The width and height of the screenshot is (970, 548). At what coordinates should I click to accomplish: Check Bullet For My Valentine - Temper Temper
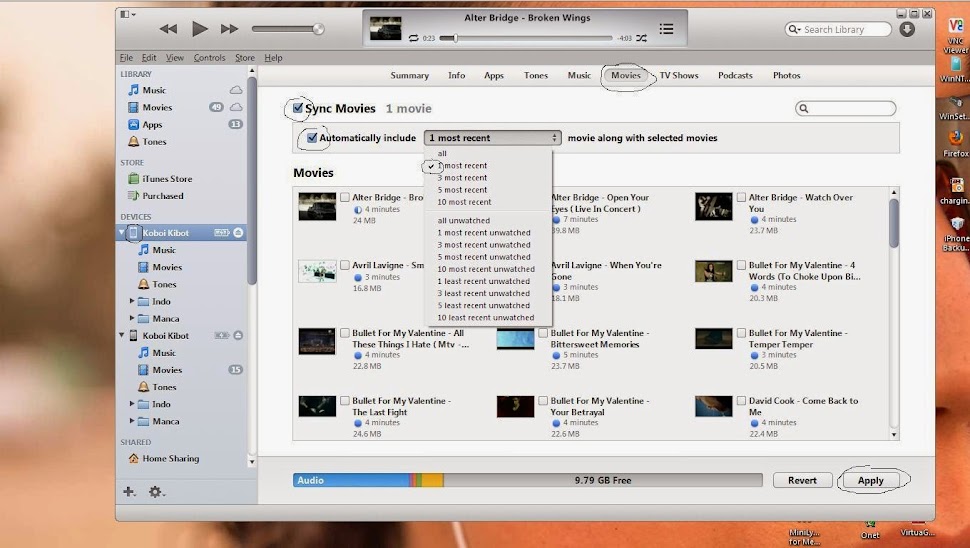(x=741, y=333)
